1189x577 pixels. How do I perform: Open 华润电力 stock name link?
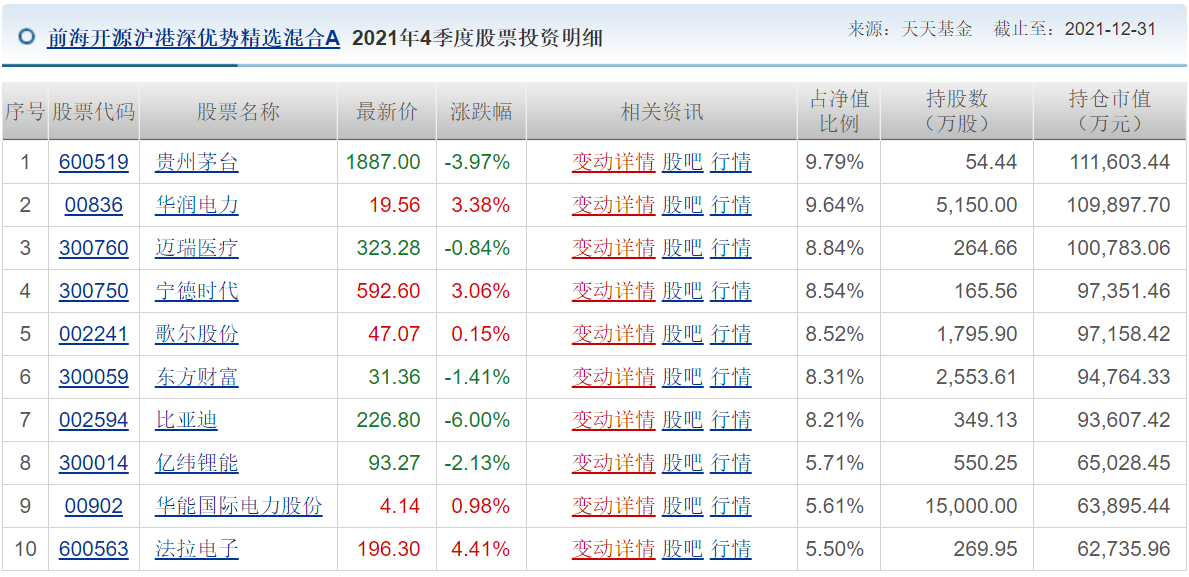point(196,205)
